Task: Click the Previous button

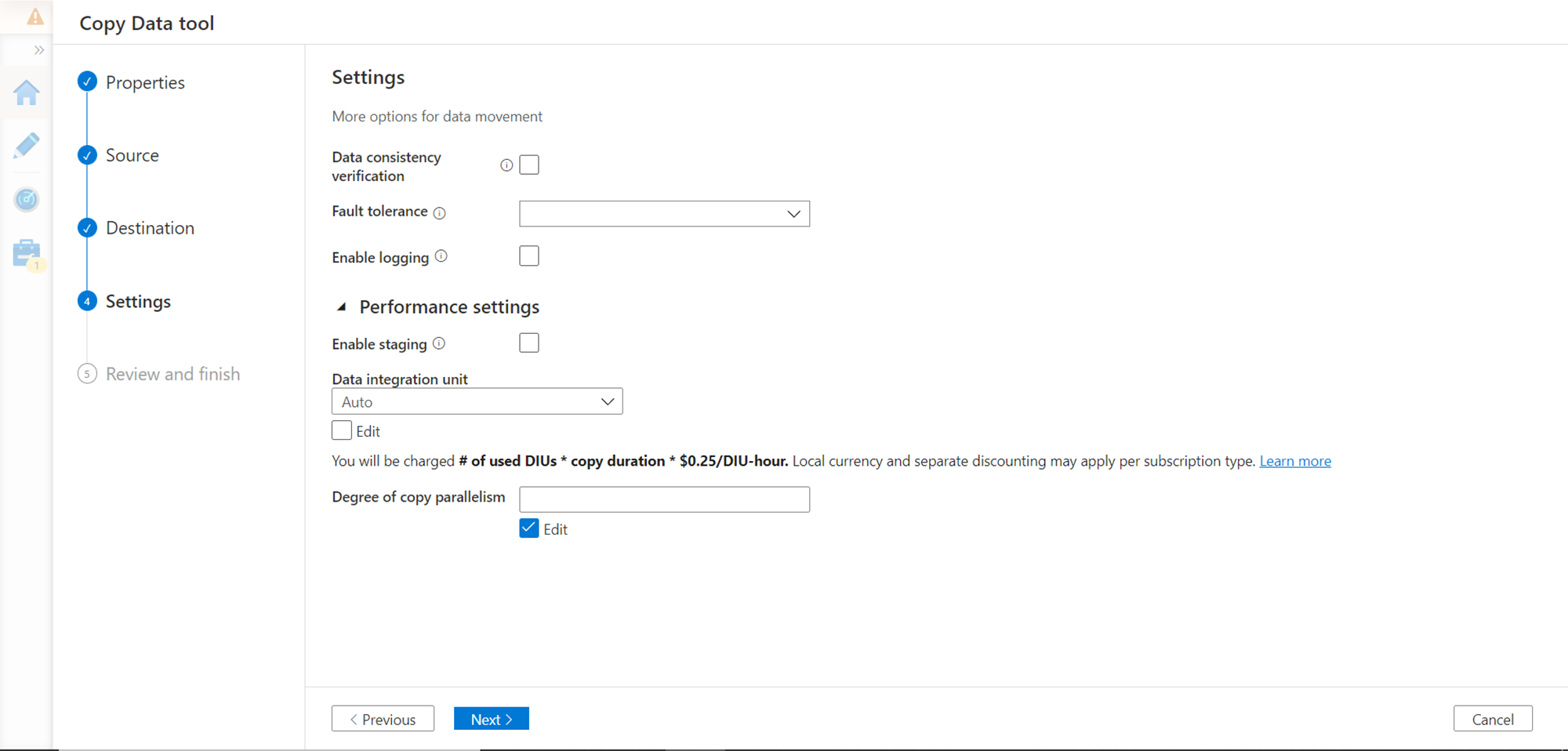Action: pos(383,719)
